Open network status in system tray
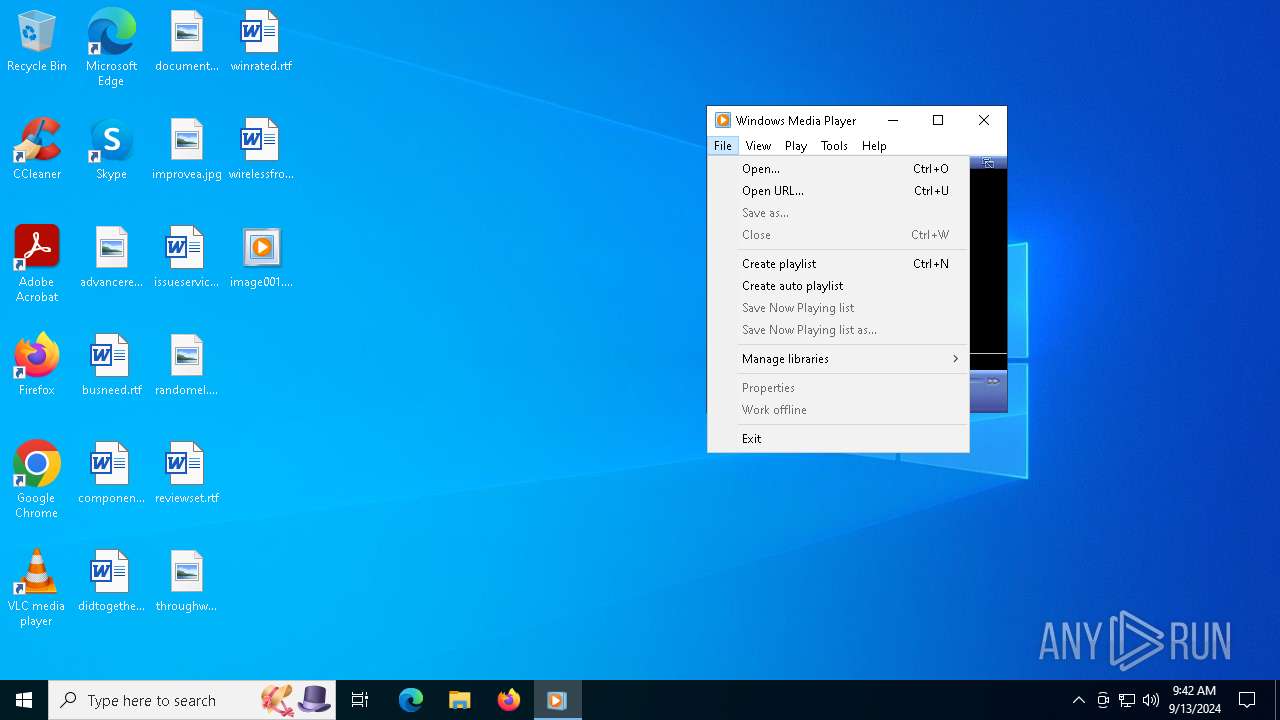 tap(1127, 700)
